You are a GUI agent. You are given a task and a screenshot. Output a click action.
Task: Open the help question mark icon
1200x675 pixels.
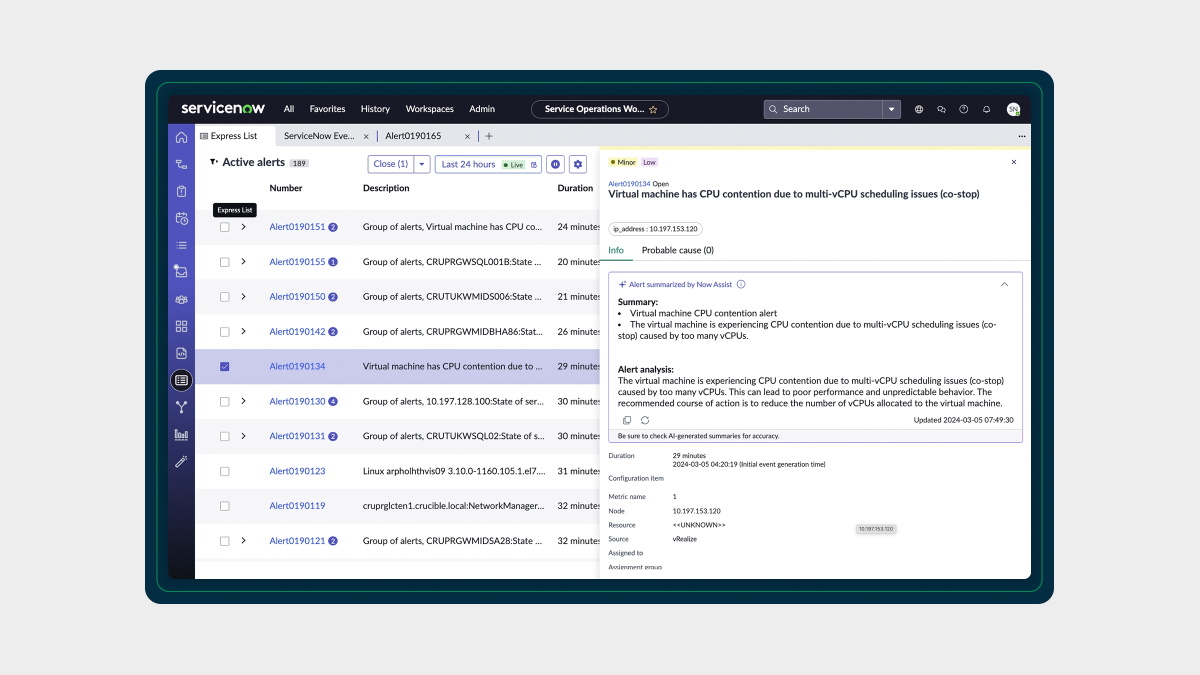(964, 109)
